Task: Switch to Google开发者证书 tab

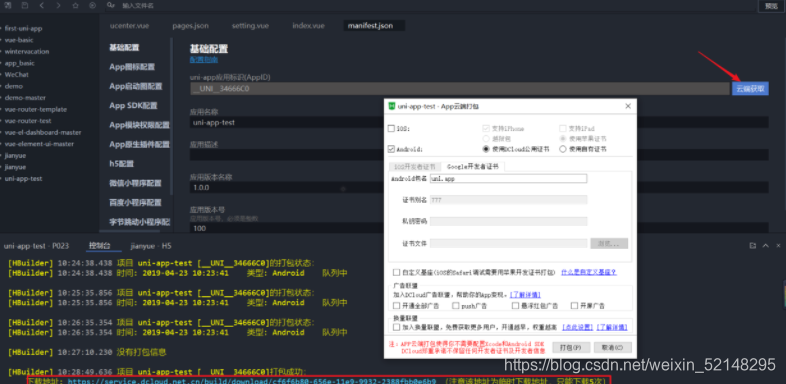Action: click(x=473, y=167)
